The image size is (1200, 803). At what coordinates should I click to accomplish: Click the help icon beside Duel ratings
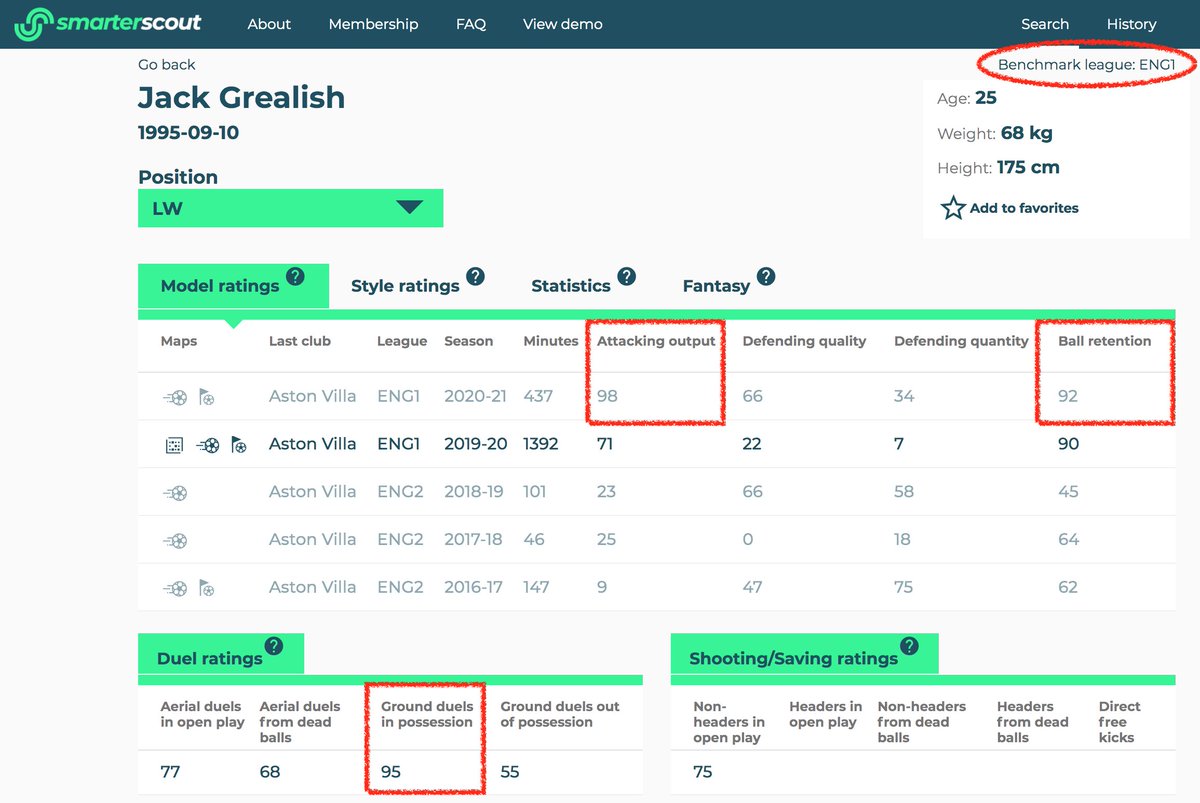click(274, 646)
